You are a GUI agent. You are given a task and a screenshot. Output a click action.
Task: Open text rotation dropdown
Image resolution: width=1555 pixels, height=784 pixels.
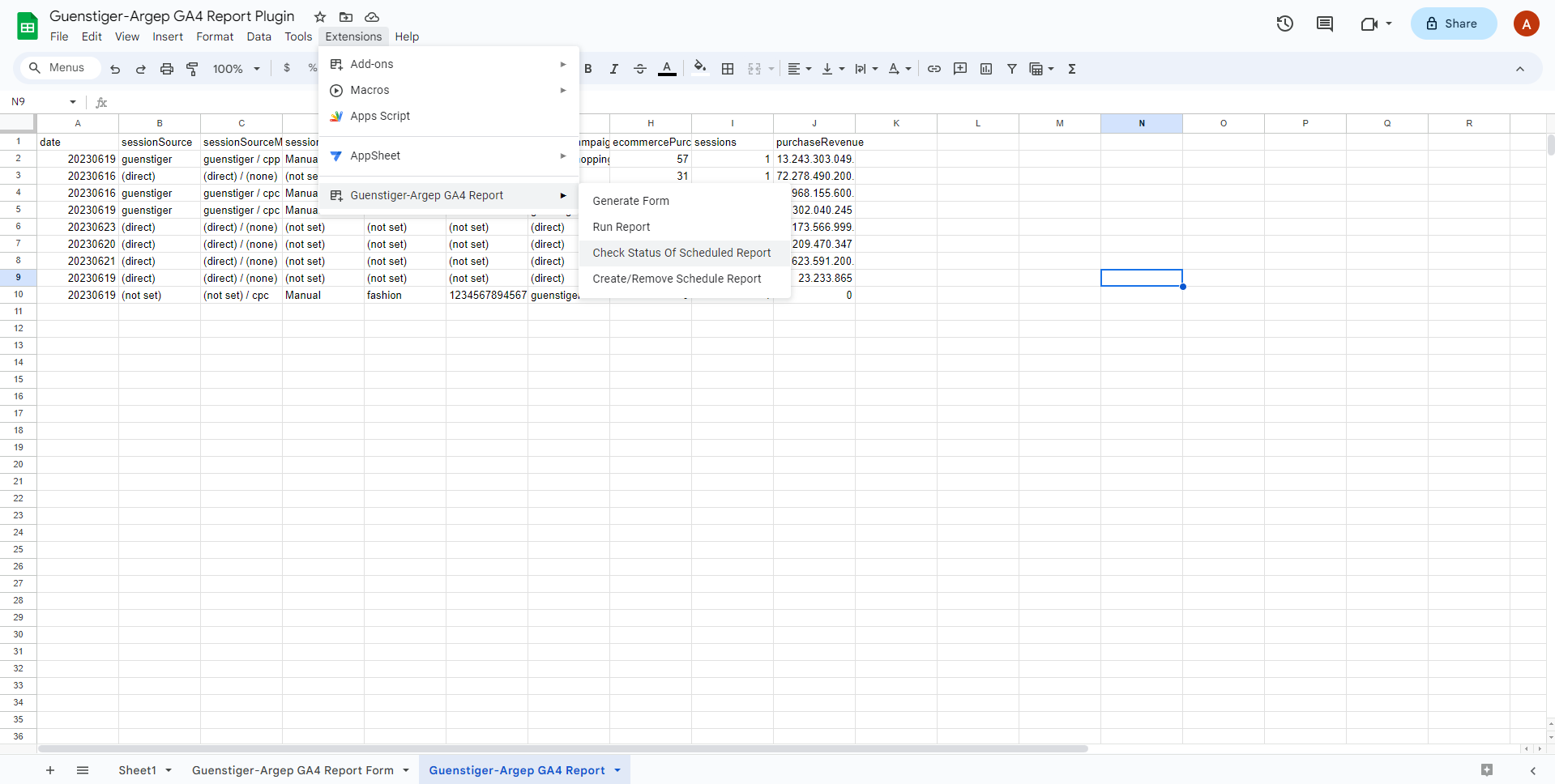coord(899,69)
